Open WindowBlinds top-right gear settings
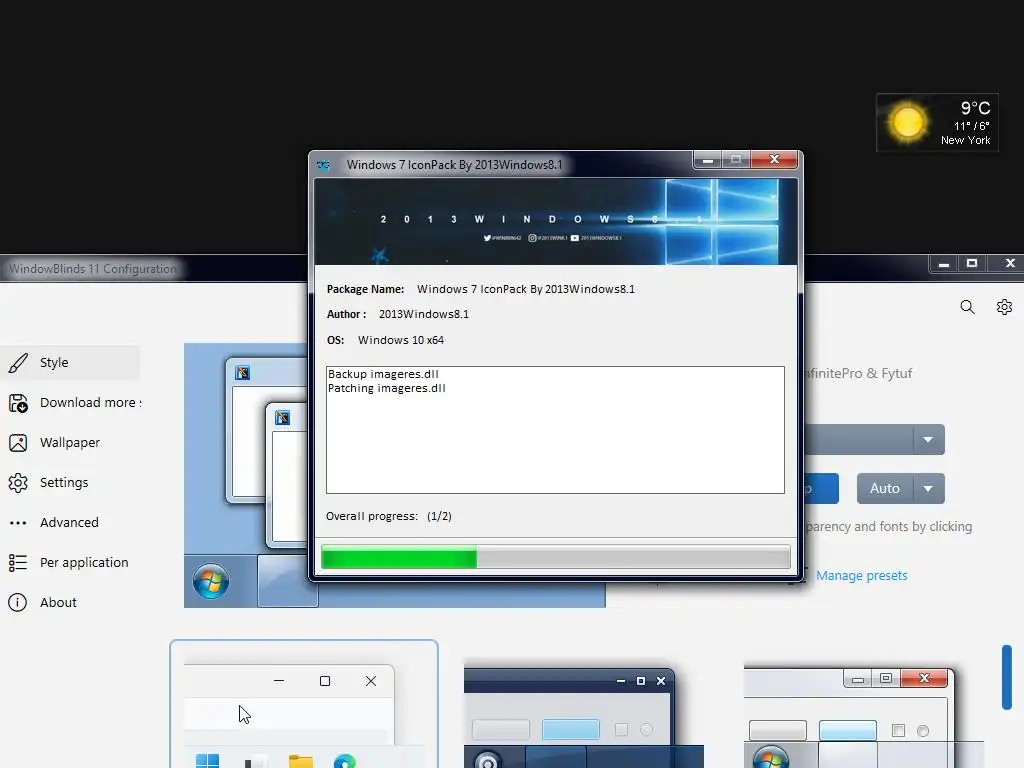 coord(1004,307)
